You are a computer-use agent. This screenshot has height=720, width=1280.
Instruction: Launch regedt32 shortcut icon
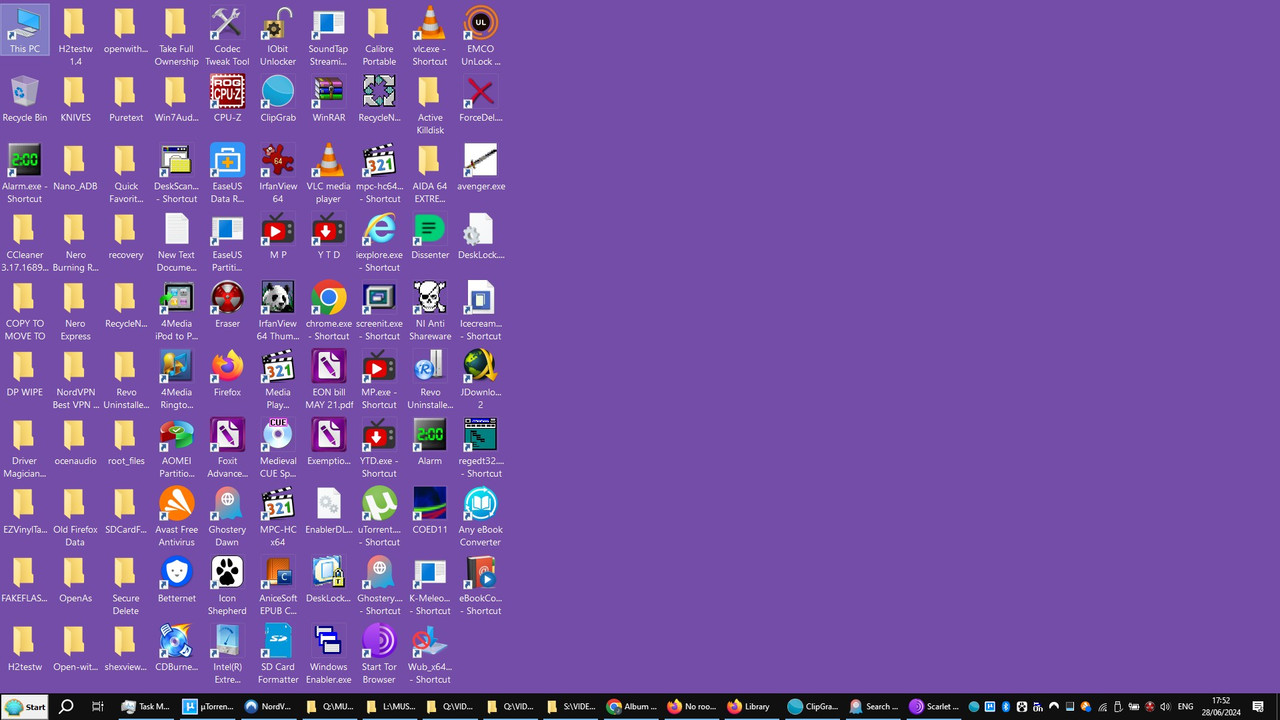(481, 449)
